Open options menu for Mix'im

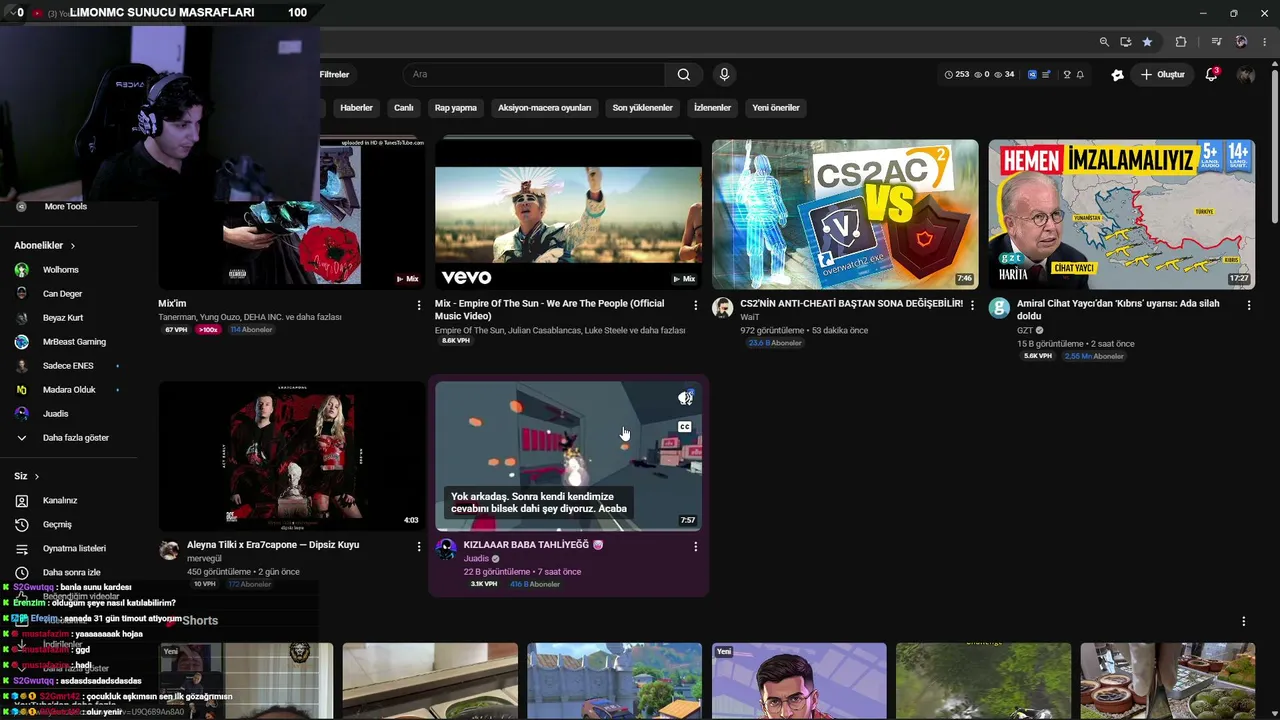[419, 305]
